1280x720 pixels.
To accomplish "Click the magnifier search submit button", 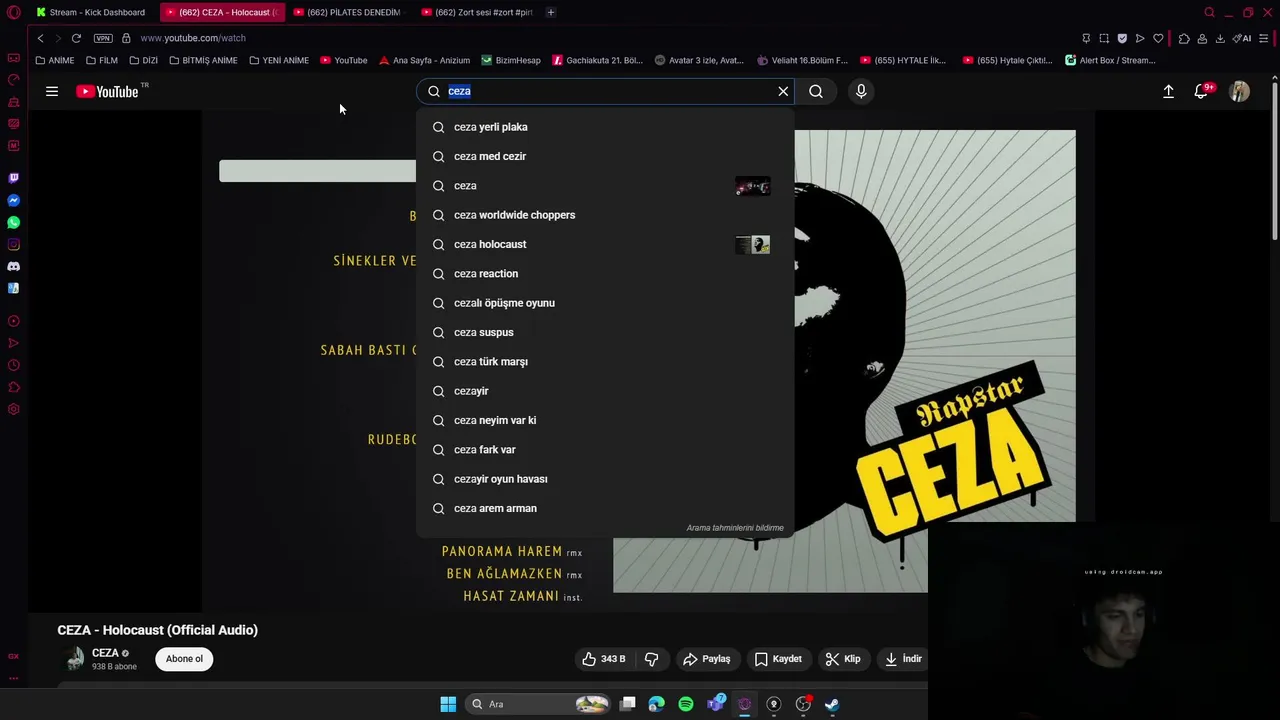I will point(816,91).
